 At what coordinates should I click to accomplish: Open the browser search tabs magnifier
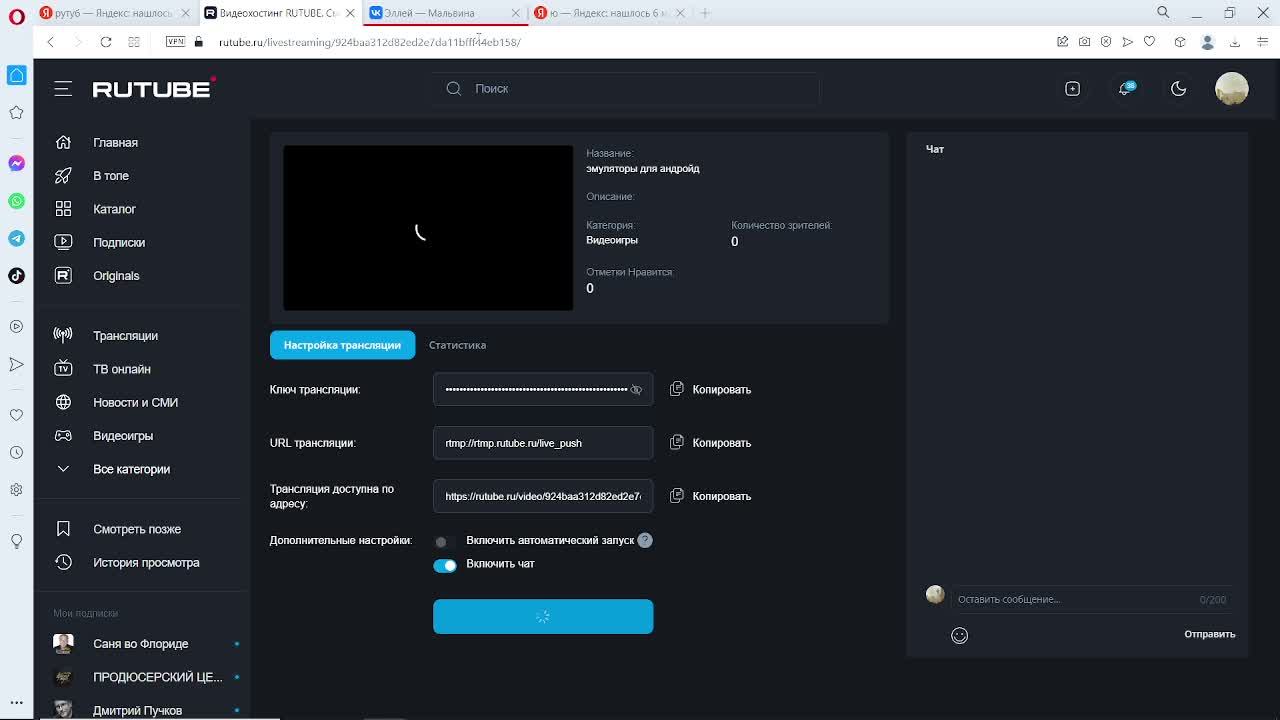pyautogui.click(x=1163, y=13)
